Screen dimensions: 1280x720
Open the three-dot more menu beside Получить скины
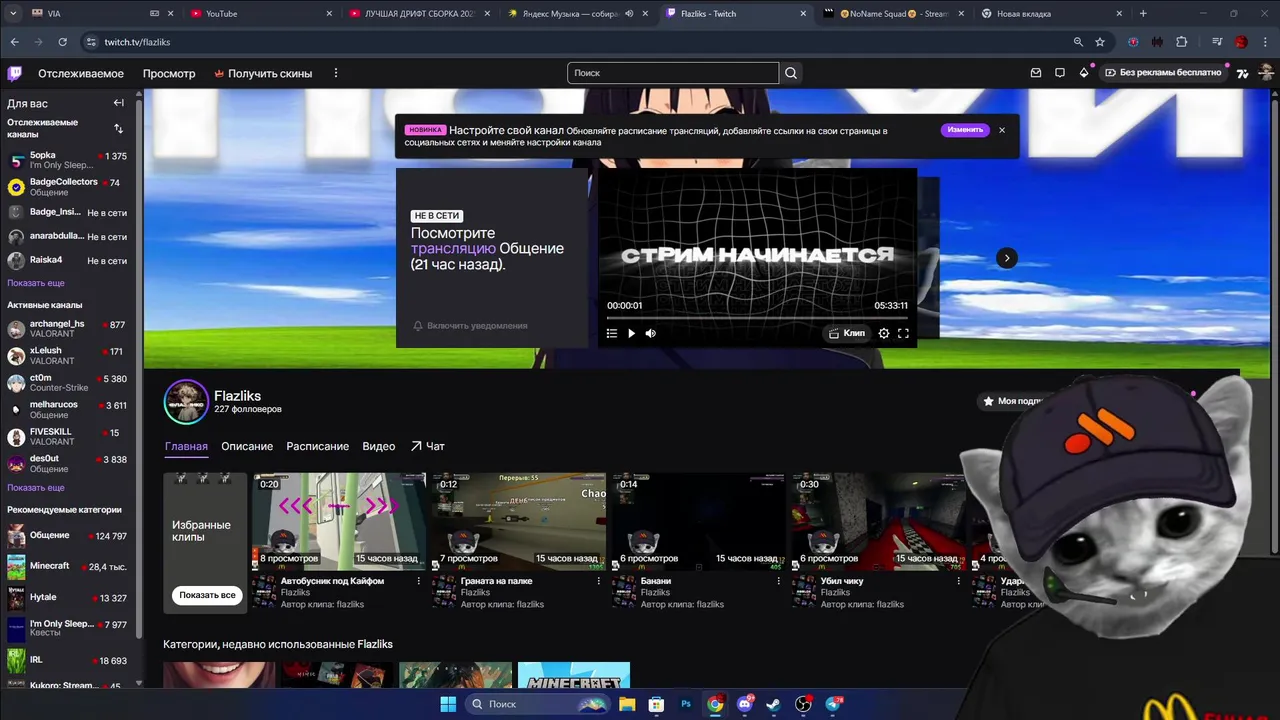[x=336, y=73]
